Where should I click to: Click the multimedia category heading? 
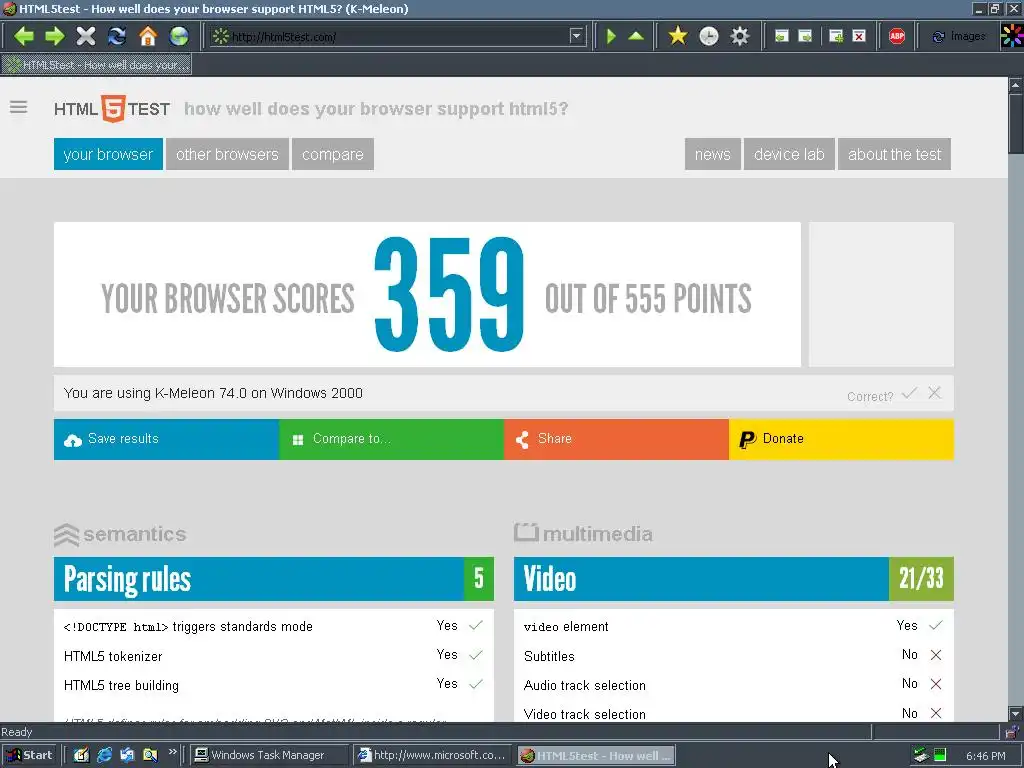coord(583,534)
